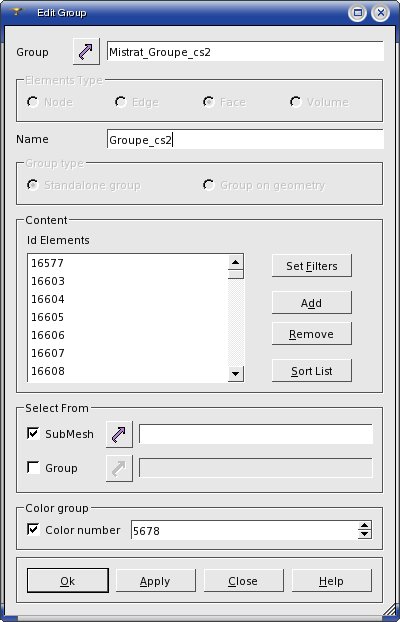Screen dimensions: 400x622
Task: Click the Apply button
Action: coord(156,581)
